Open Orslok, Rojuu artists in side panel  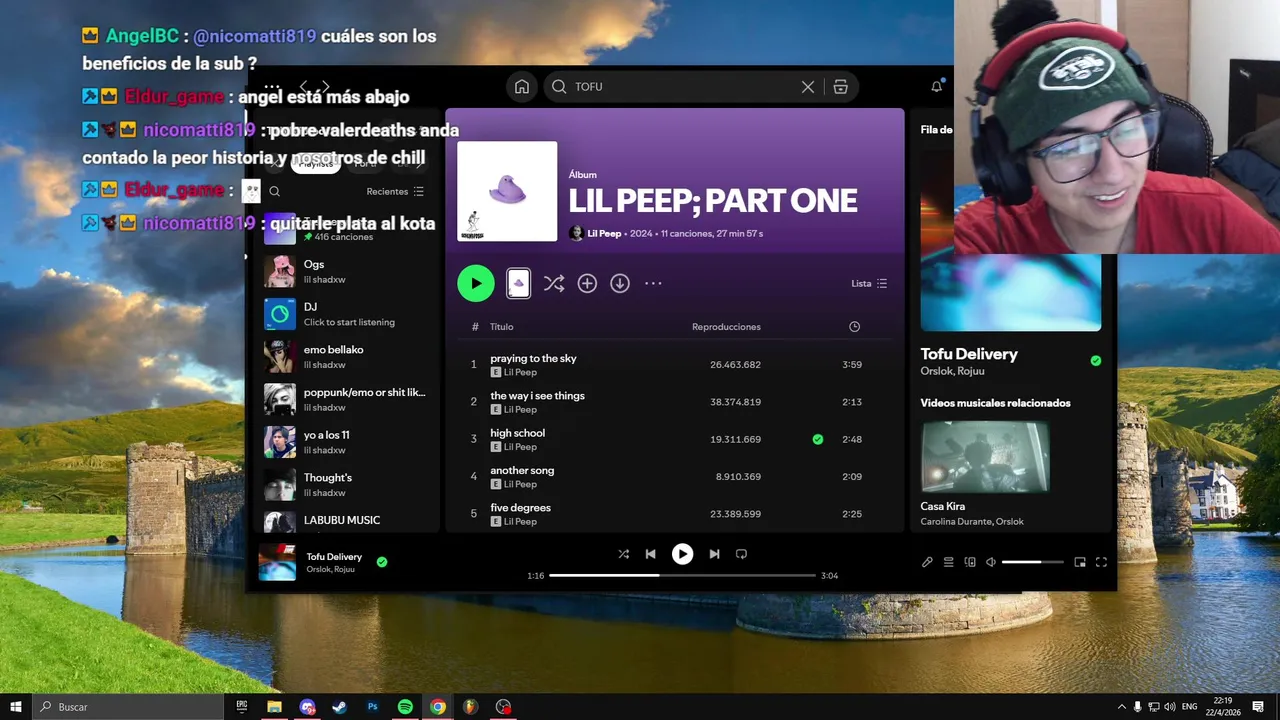pos(952,371)
